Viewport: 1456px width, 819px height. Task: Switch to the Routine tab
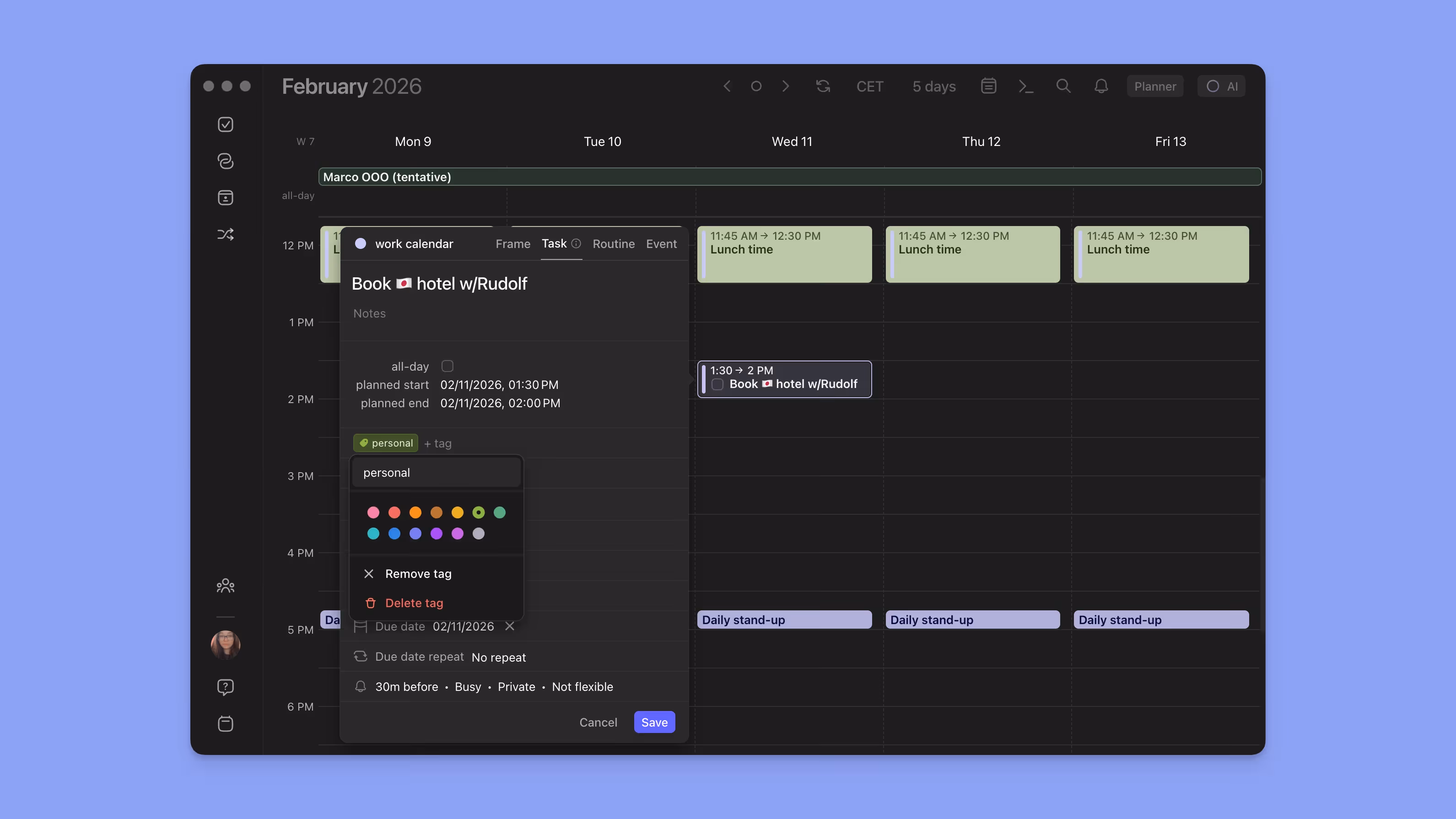[x=614, y=243]
